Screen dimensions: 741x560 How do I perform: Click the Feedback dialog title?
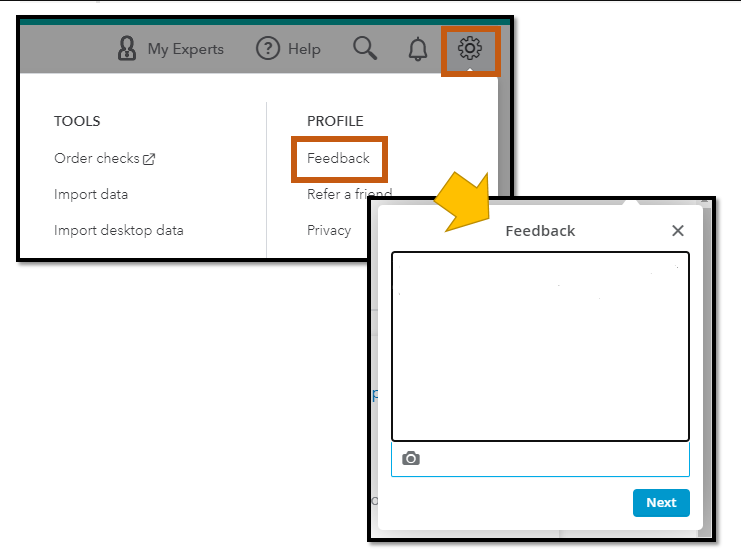pyautogui.click(x=540, y=231)
